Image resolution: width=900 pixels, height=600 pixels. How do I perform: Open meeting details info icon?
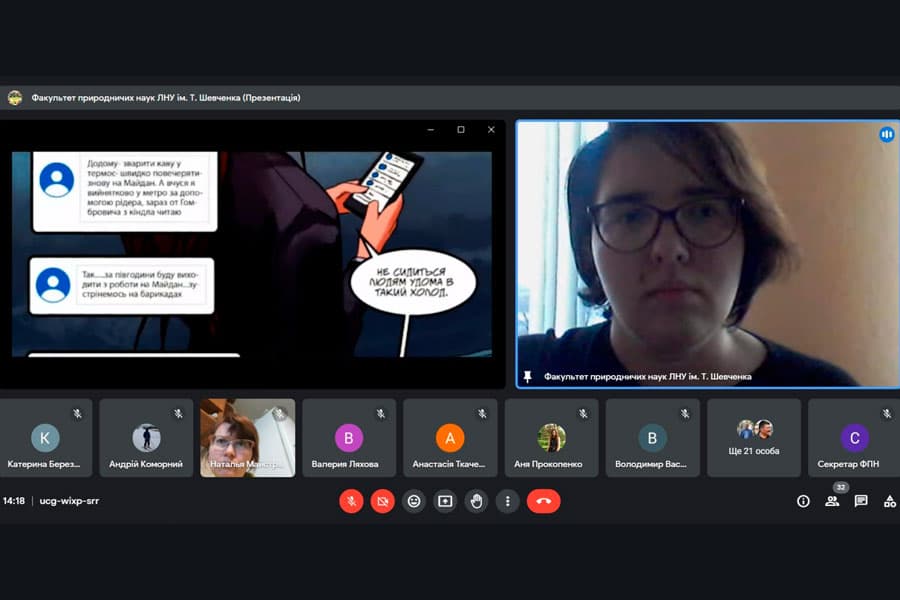point(803,501)
